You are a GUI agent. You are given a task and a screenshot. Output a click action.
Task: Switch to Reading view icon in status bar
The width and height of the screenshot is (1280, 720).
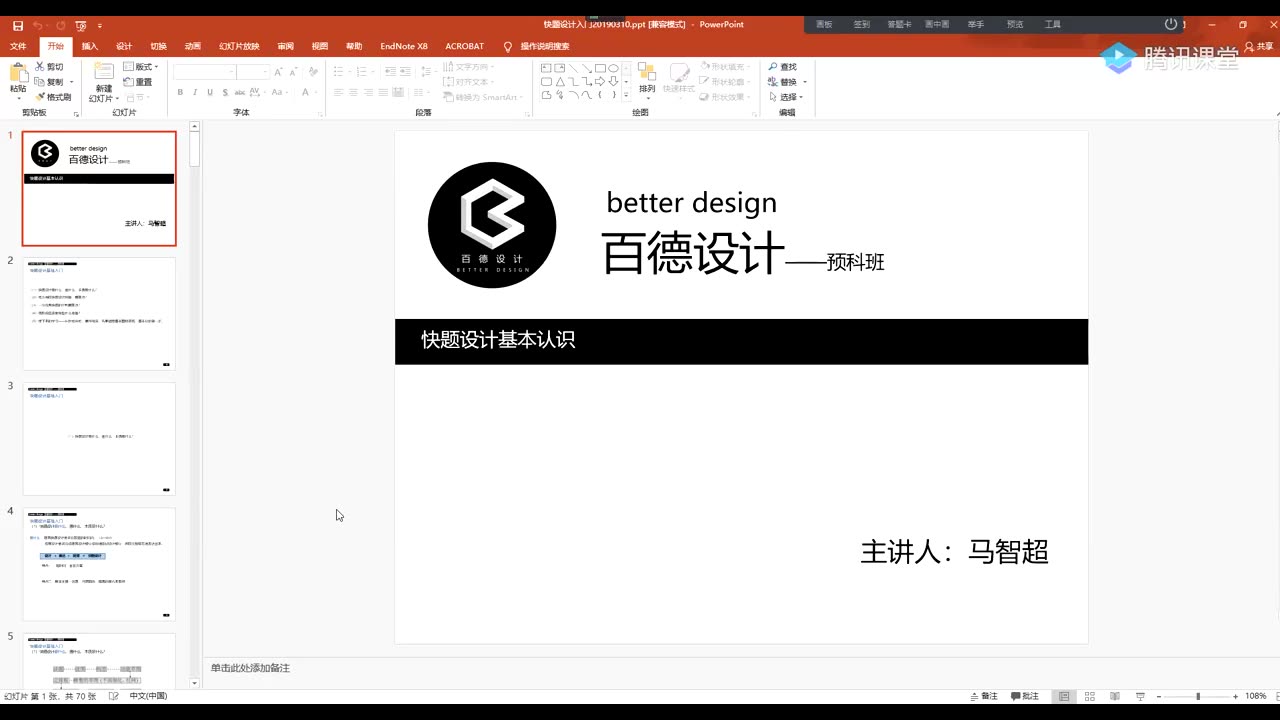[x=1114, y=696]
